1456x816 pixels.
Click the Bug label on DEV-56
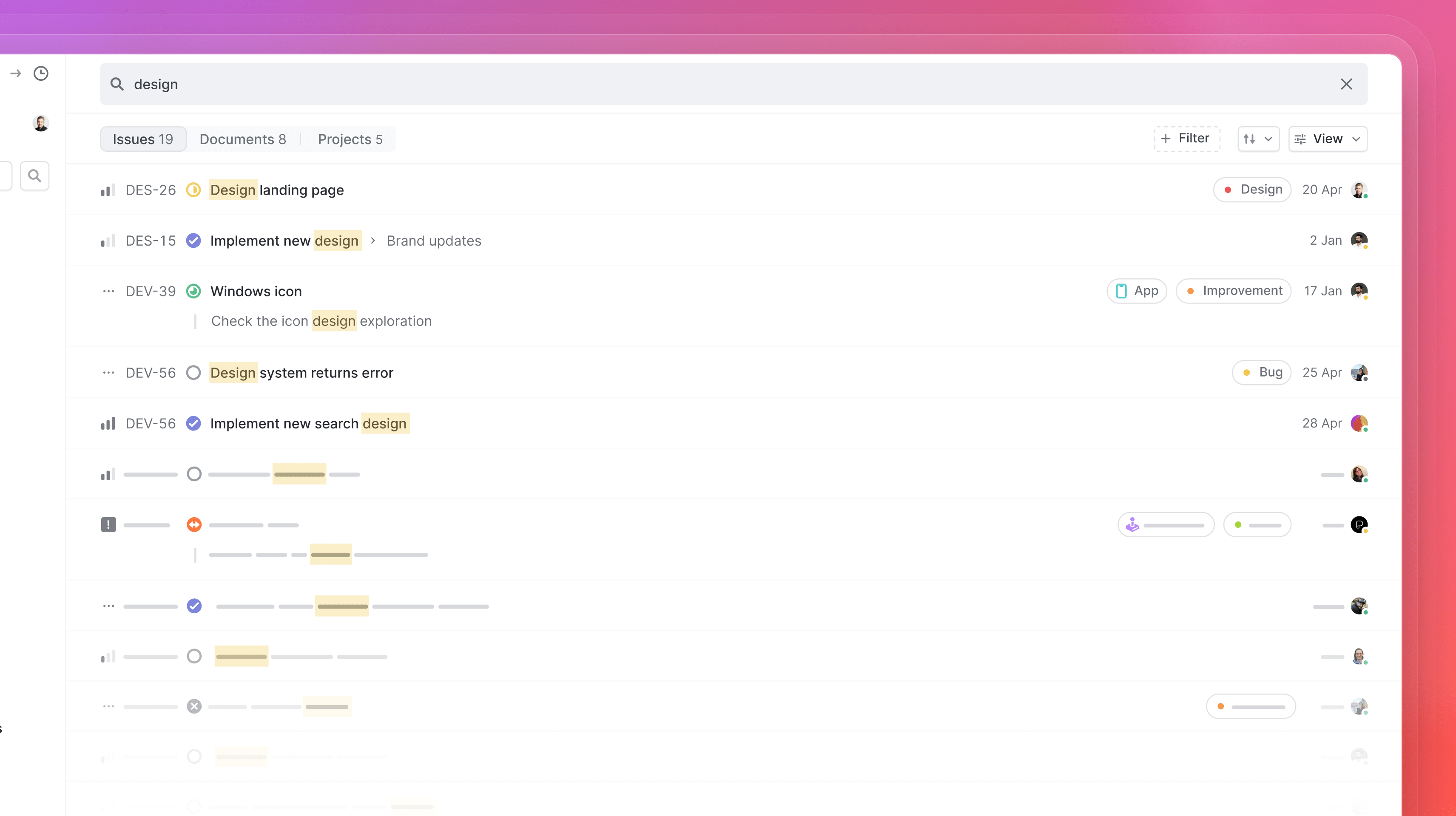pyautogui.click(x=1263, y=372)
